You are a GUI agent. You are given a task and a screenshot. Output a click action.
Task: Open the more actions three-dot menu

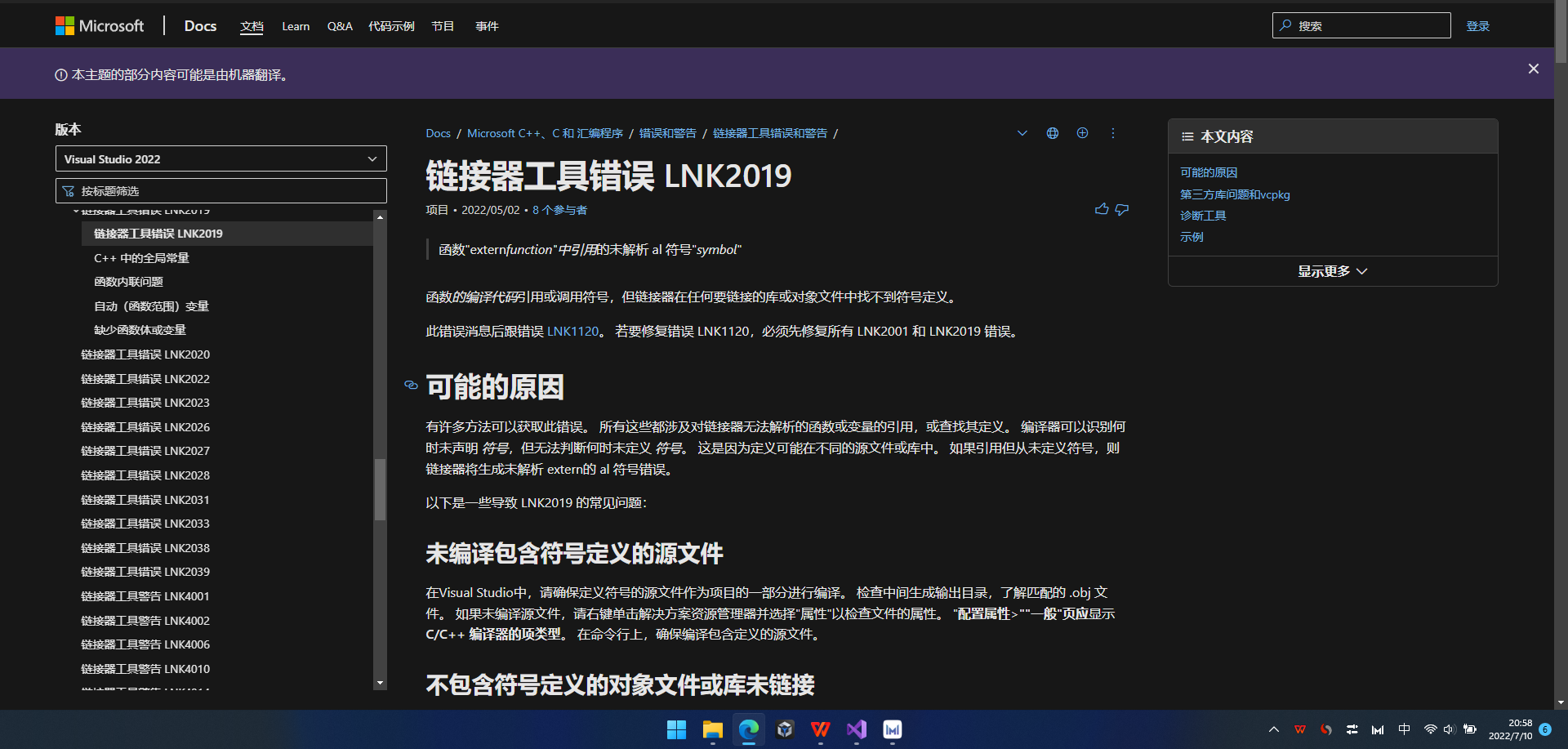click(1112, 133)
